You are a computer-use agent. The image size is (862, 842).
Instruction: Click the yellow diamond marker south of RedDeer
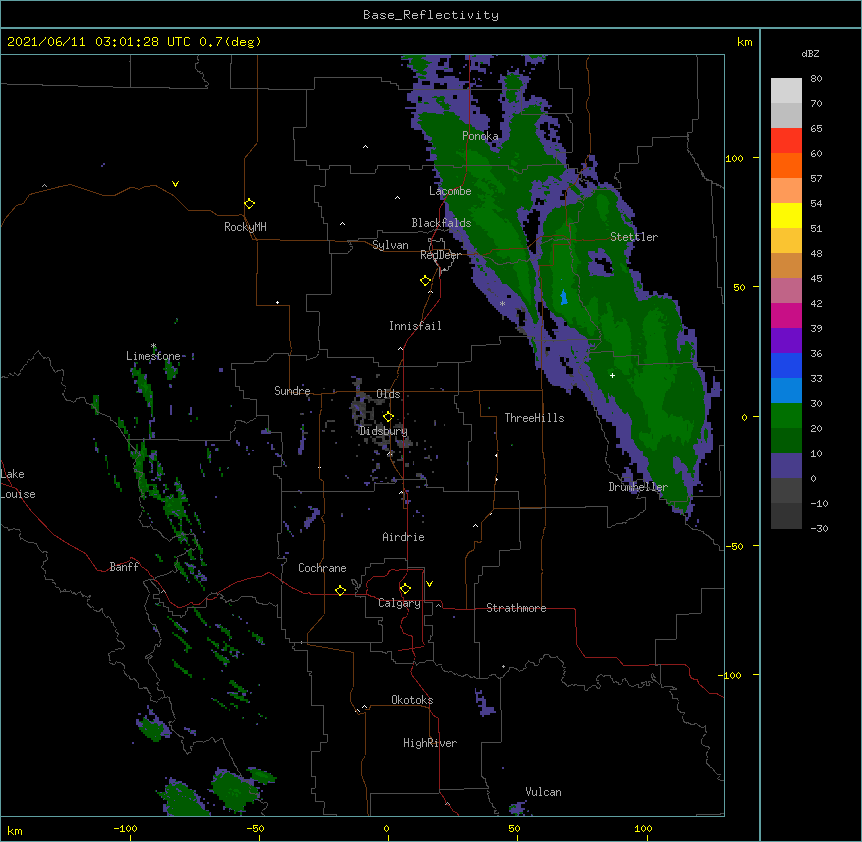pyautogui.click(x=425, y=281)
